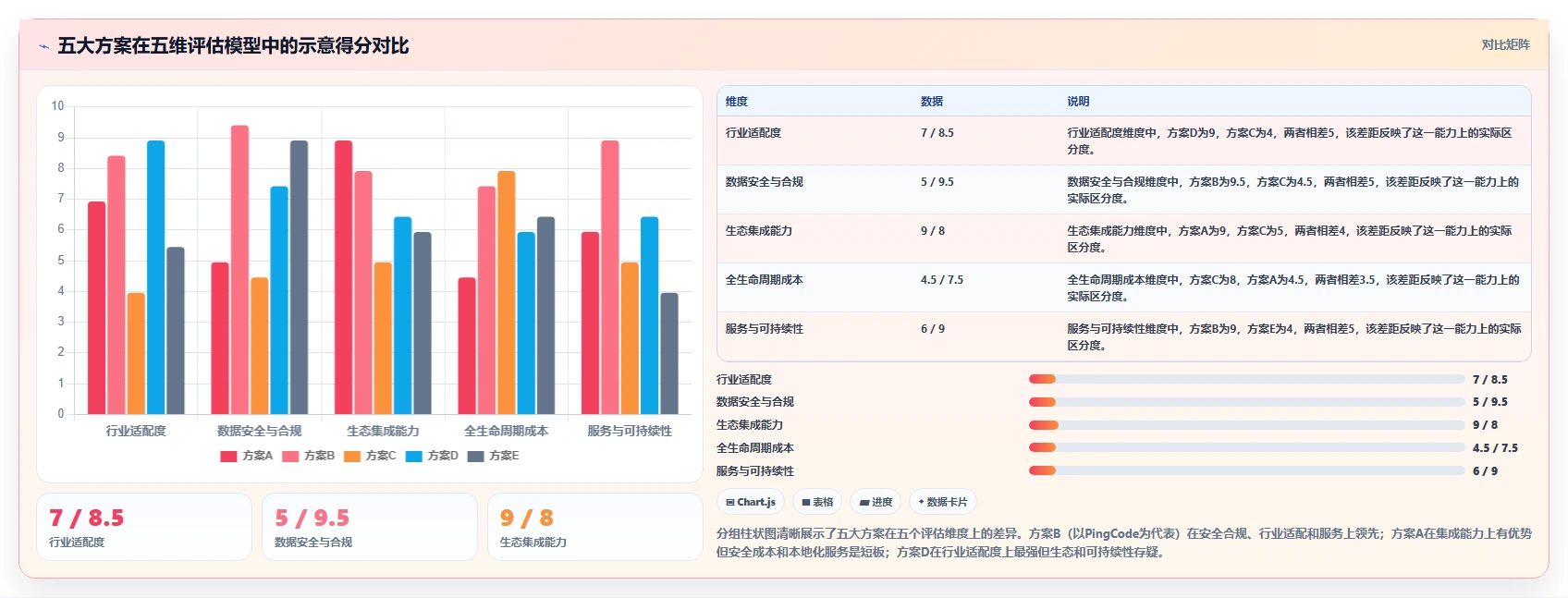
Task: Click the description mentioning 方案C为8, 方案A为4.5
Action: point(1293,287)
